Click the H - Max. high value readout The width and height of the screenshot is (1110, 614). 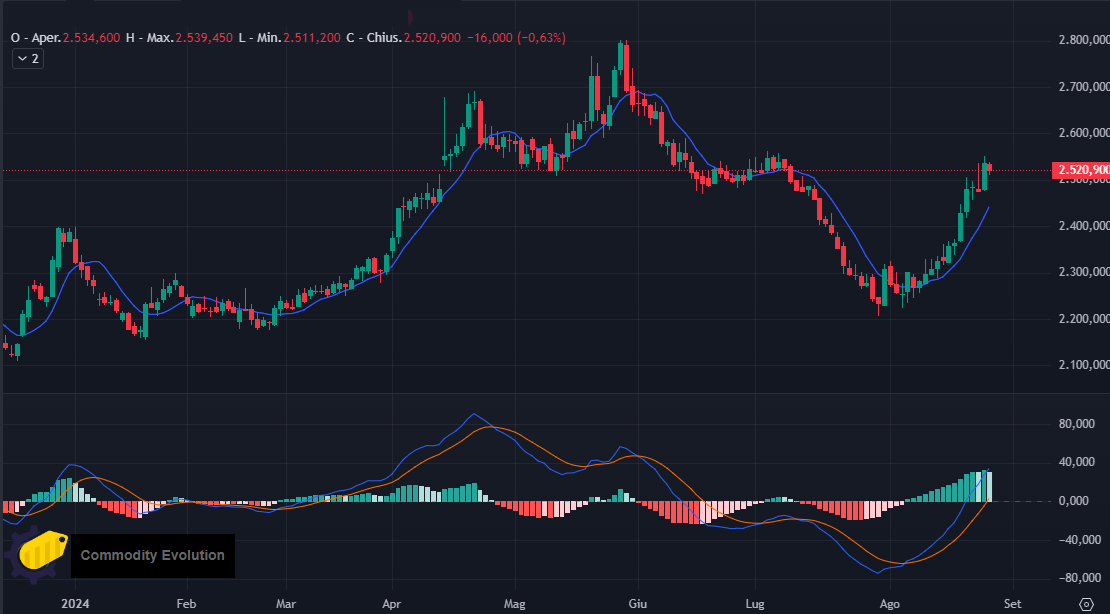(x=204, y=38)
